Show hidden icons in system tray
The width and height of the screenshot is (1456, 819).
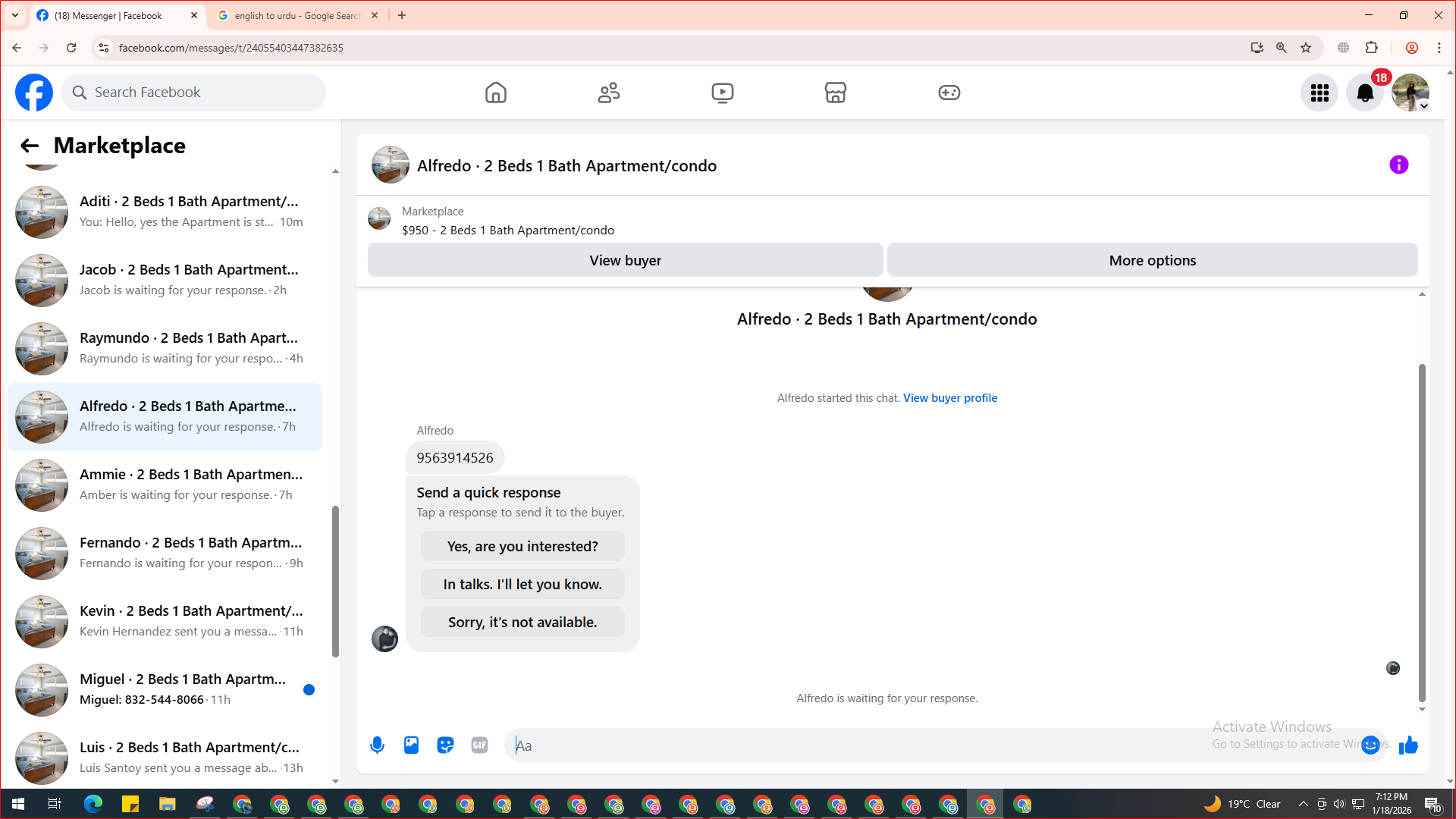(x=1303, y=804)
